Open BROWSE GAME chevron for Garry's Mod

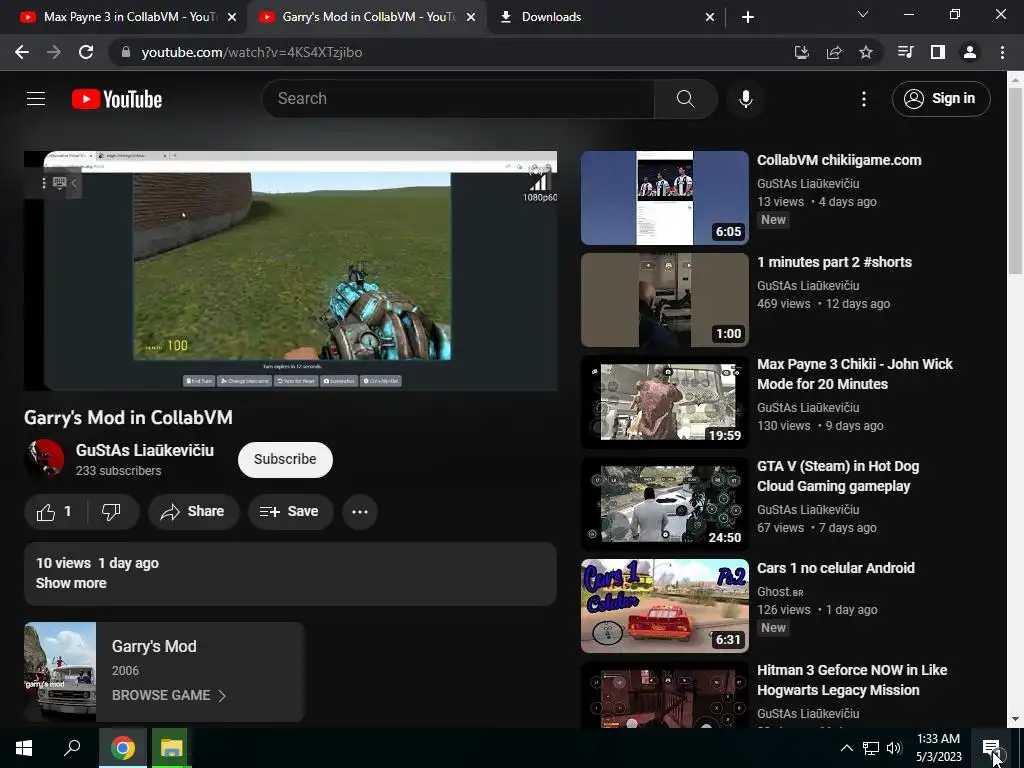(x=222, y=696)
